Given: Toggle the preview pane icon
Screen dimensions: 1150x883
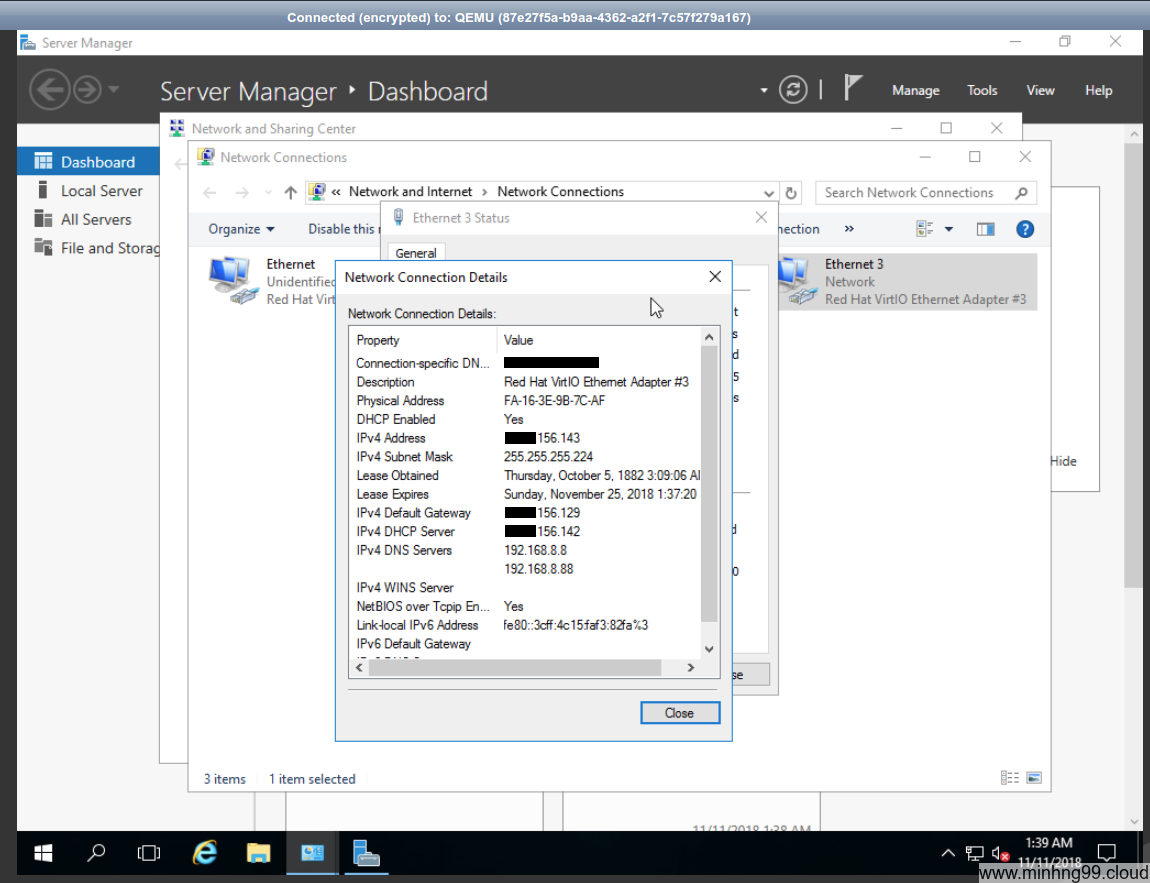Looking at the screenshot, I should click(985, 229).
